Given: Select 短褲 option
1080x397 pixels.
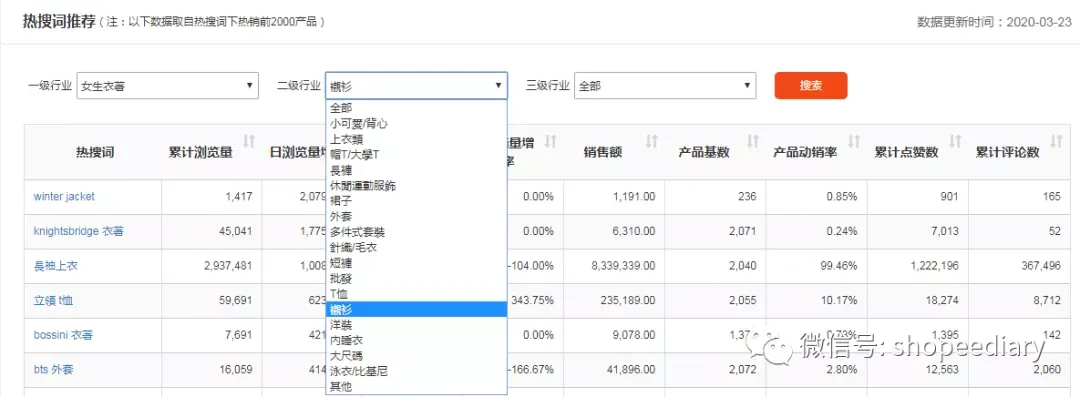Looking at the screenshot, I should click(416, 263).
